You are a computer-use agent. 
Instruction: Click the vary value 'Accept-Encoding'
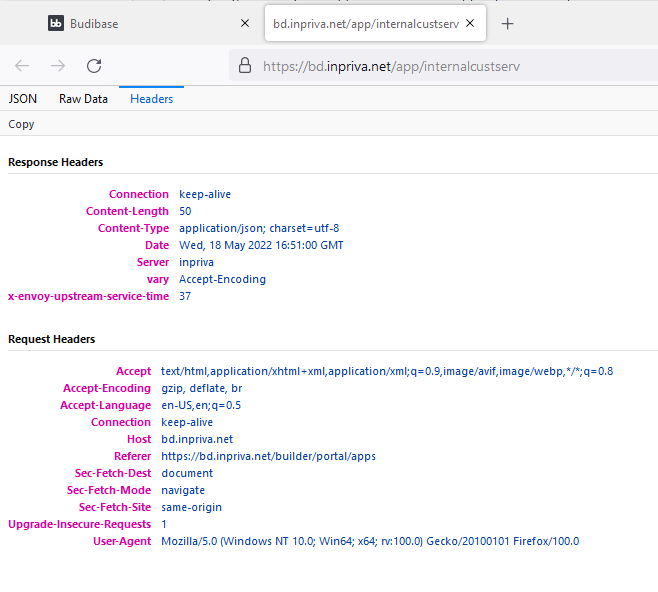tap(222, 279)
